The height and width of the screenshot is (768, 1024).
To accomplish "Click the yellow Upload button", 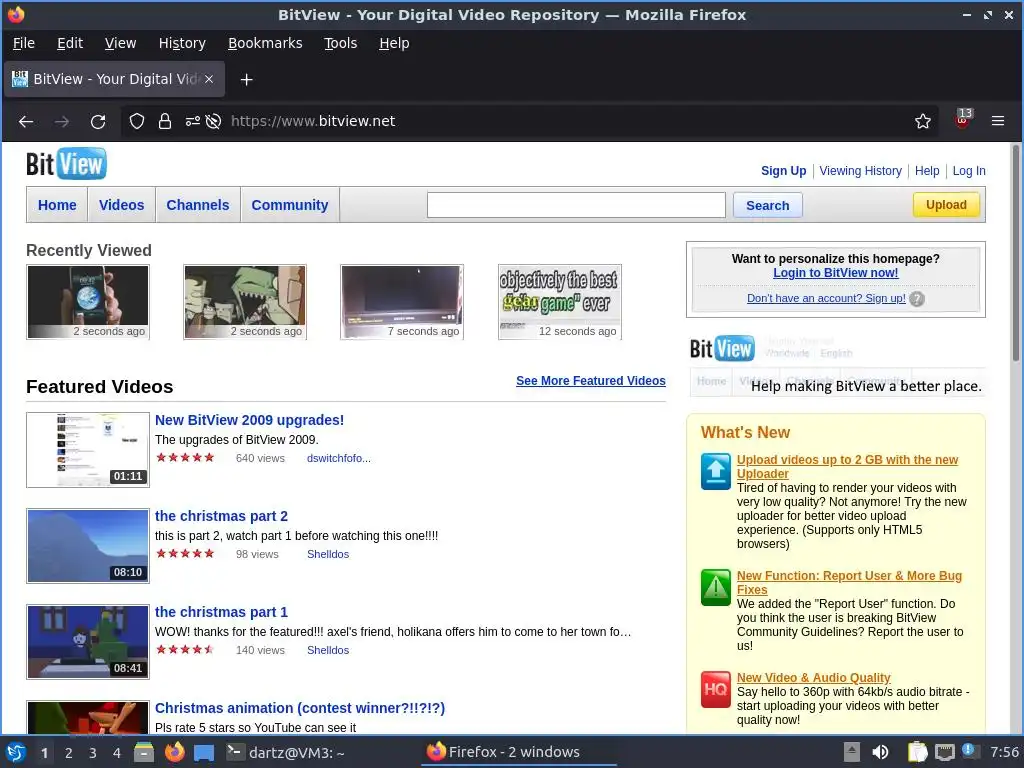I will 946,205.
